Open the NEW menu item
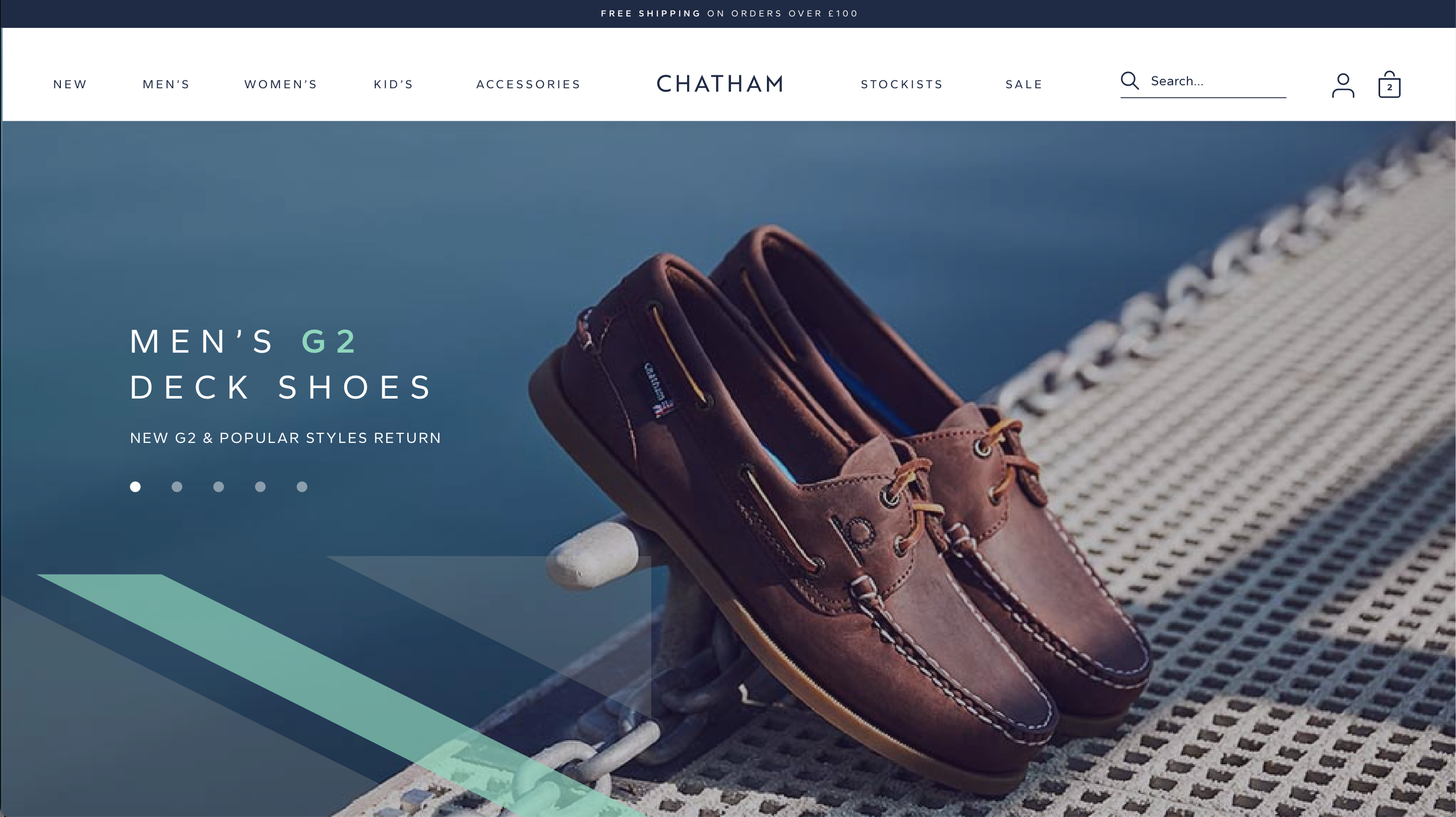Screen dimensions: 1456x817 pyautogui.click(x=70, y=84)
